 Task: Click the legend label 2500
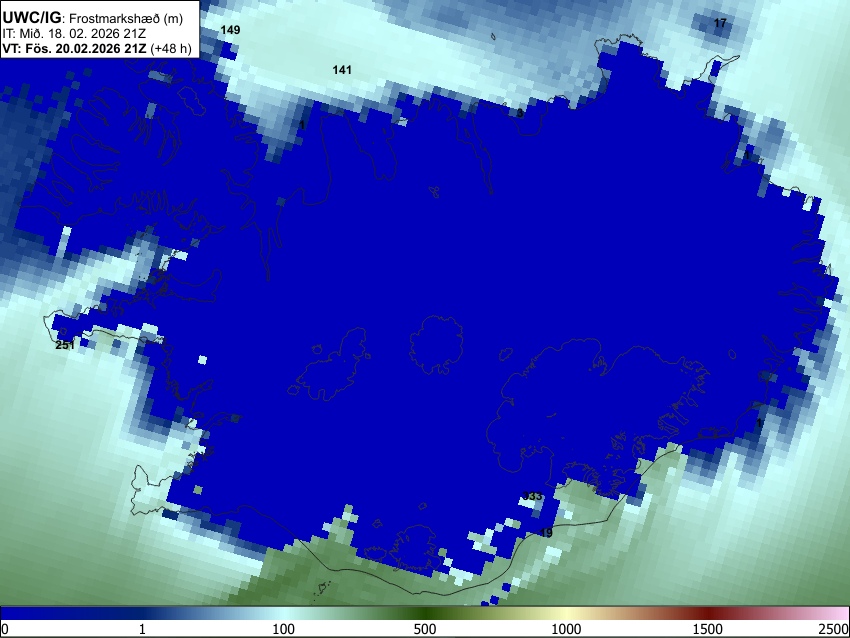pos(834,629)
